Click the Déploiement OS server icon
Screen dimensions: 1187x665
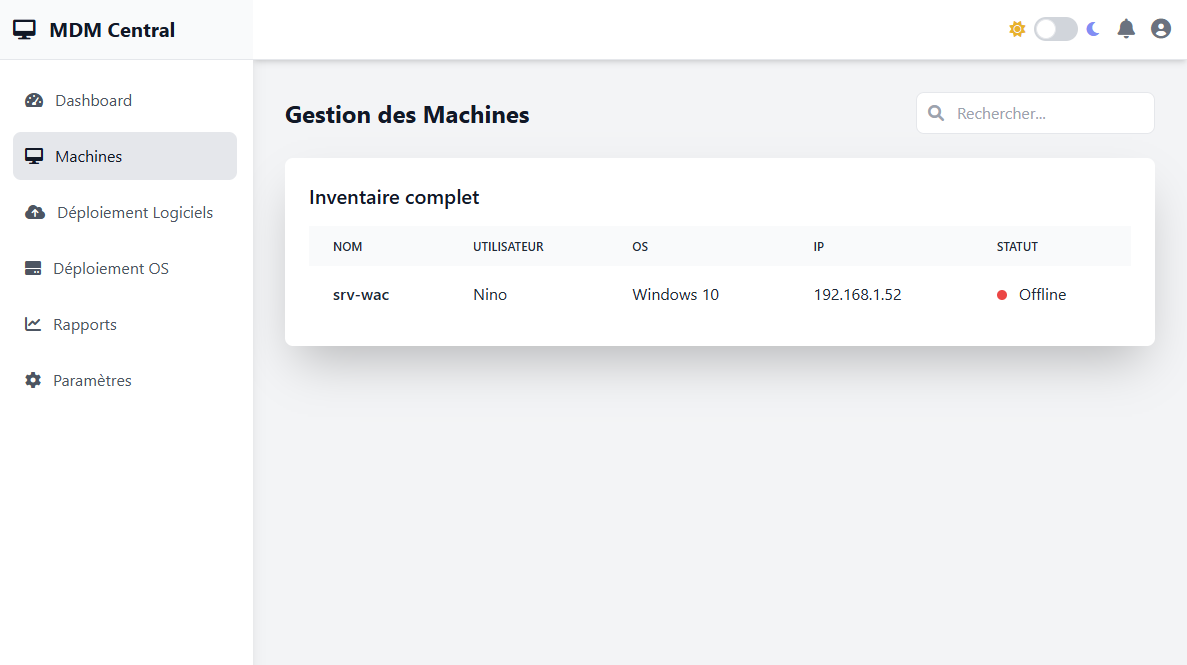(33, 268)
